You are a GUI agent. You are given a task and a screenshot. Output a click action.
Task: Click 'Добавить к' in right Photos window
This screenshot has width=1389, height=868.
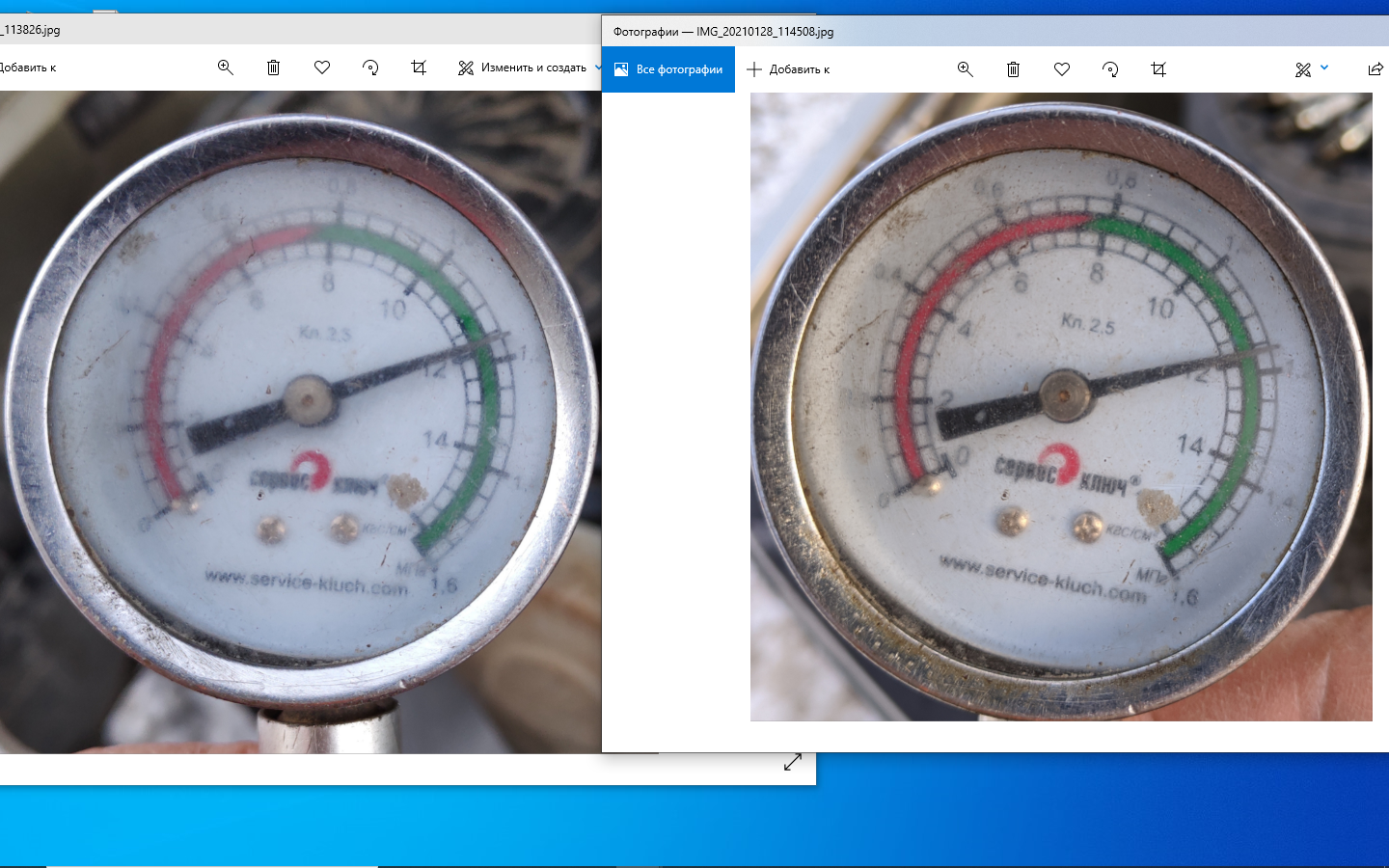788,69
